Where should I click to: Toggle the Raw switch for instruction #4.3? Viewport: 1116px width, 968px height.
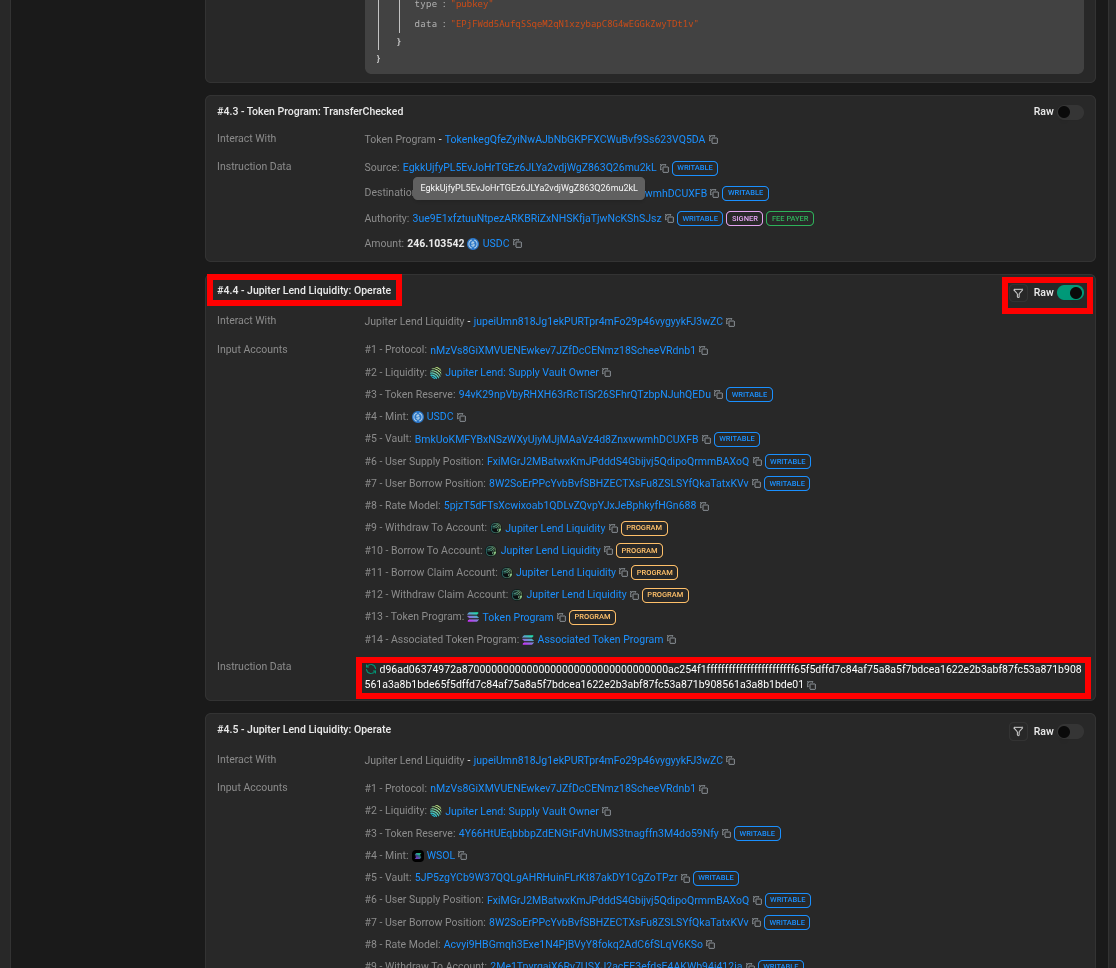click(1070, 112)
